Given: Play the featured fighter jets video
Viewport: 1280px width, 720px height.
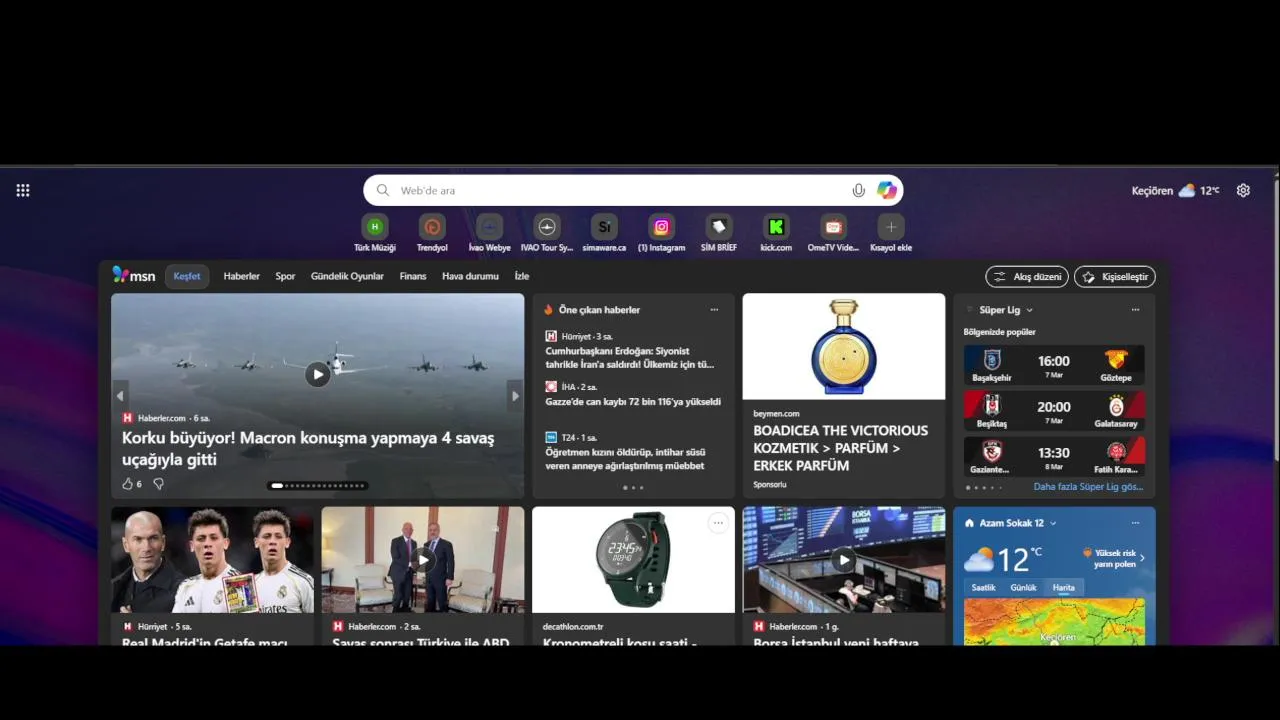Looking at the screenshot, I should pyautogui.click(x=317, y=375).
